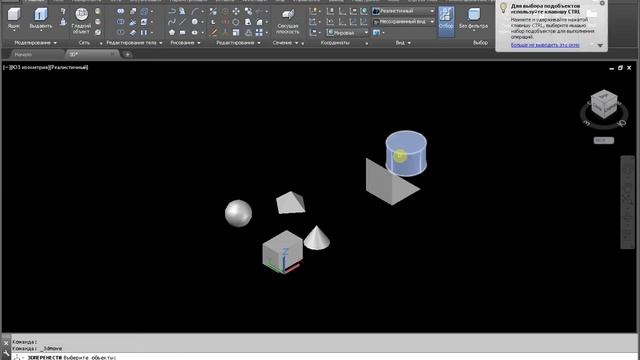Image resolution: width=640 pixels, height=360 pixels.
Task: Select the Polygon drawing tool
Action: (172, 32)
